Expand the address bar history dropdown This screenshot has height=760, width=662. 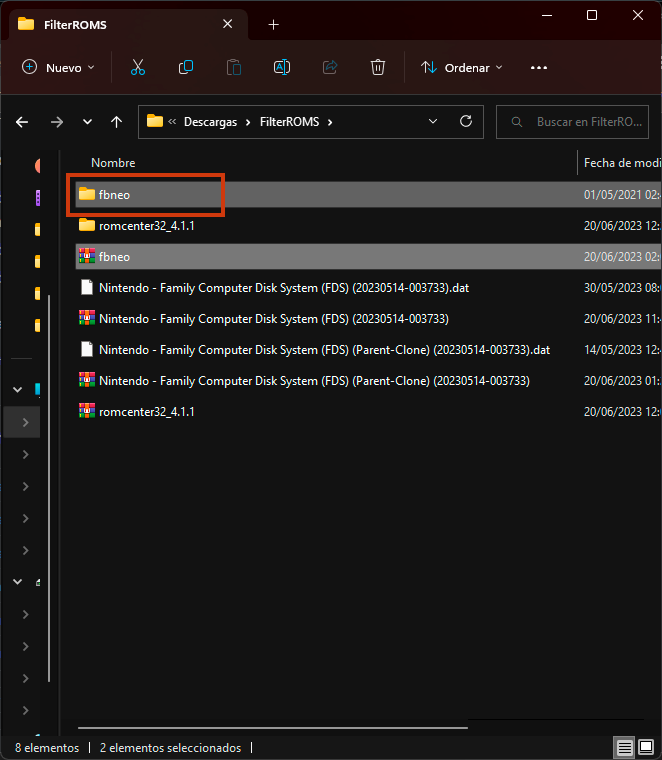click(433, 121)
